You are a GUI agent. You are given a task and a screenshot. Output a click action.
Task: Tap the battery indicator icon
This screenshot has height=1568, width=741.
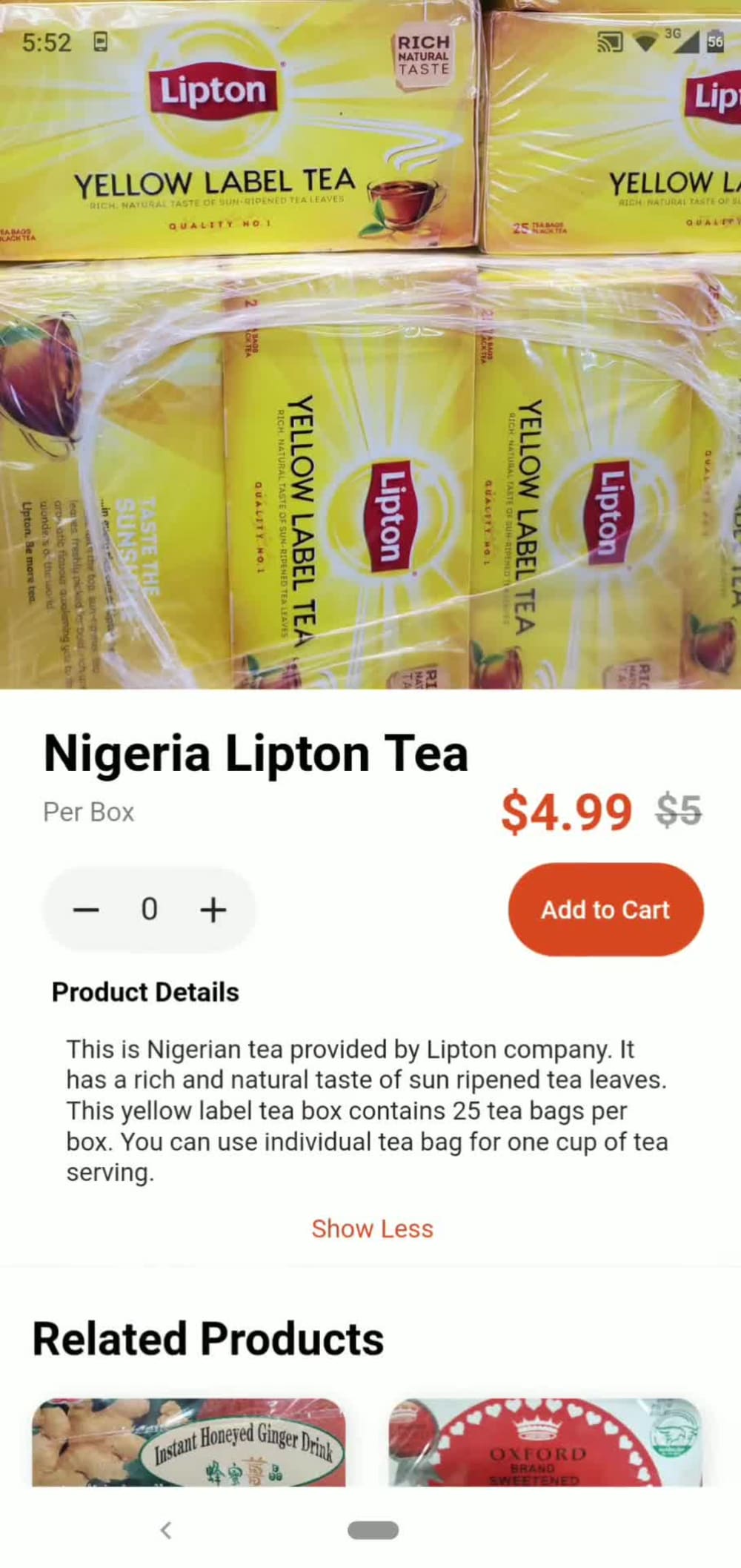(x=715, y=42)
